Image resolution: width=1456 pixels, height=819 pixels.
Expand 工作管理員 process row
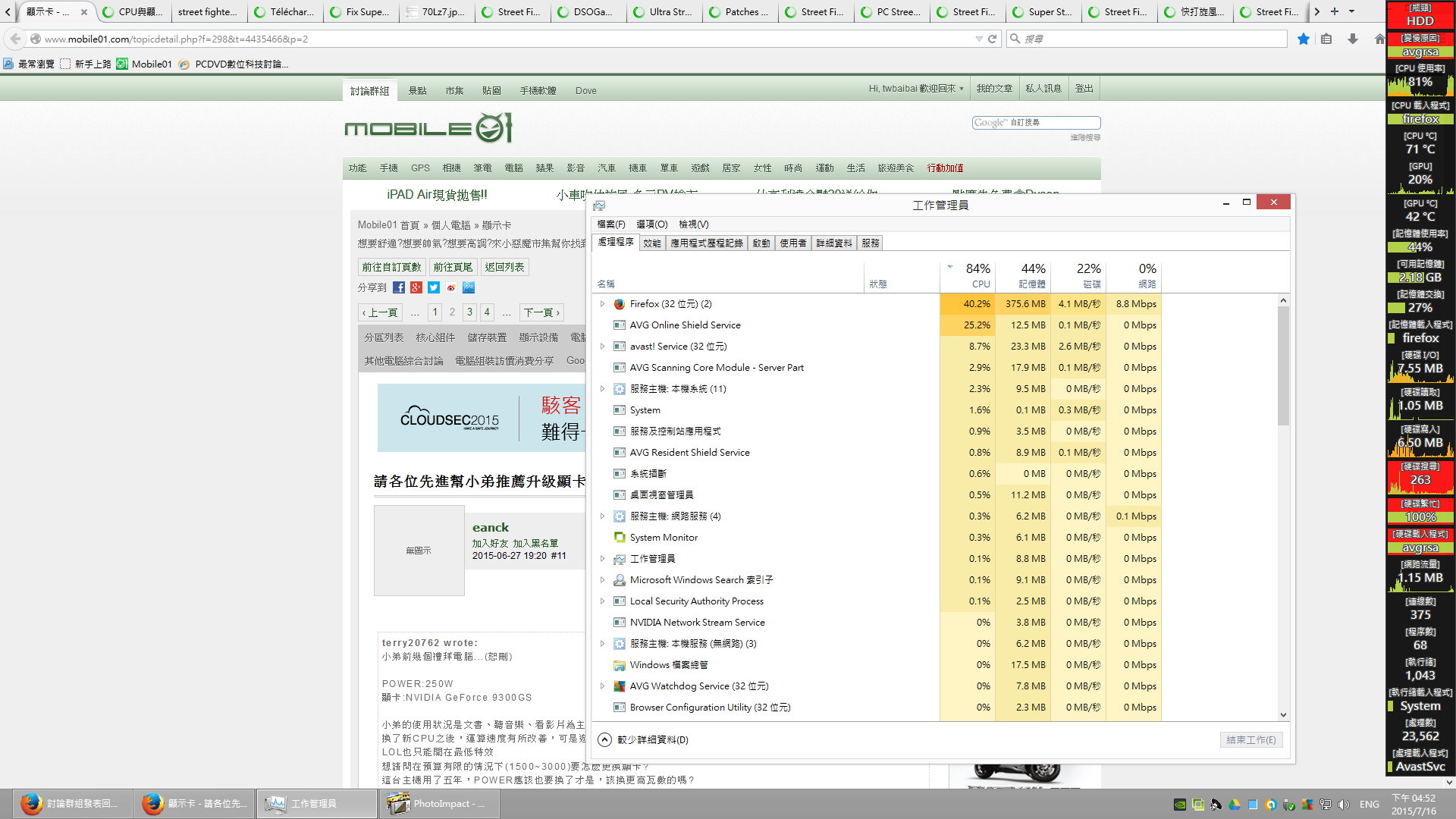point(603,559)
